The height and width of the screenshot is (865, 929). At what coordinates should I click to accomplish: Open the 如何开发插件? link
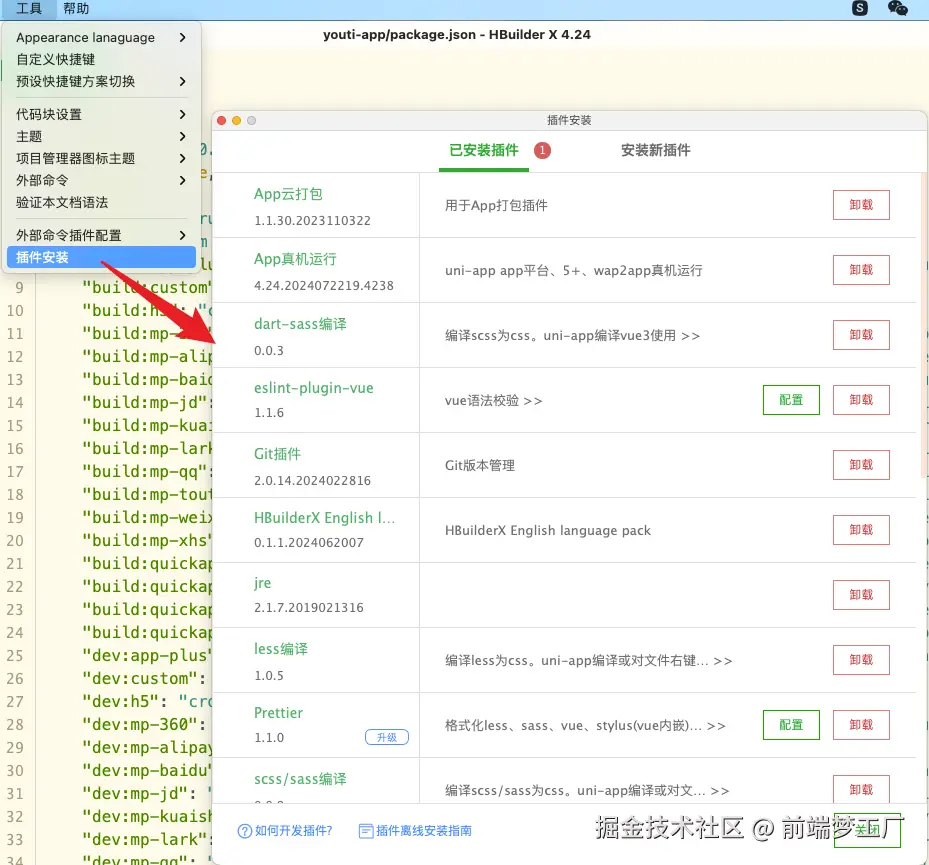click(x=293, y=831)
